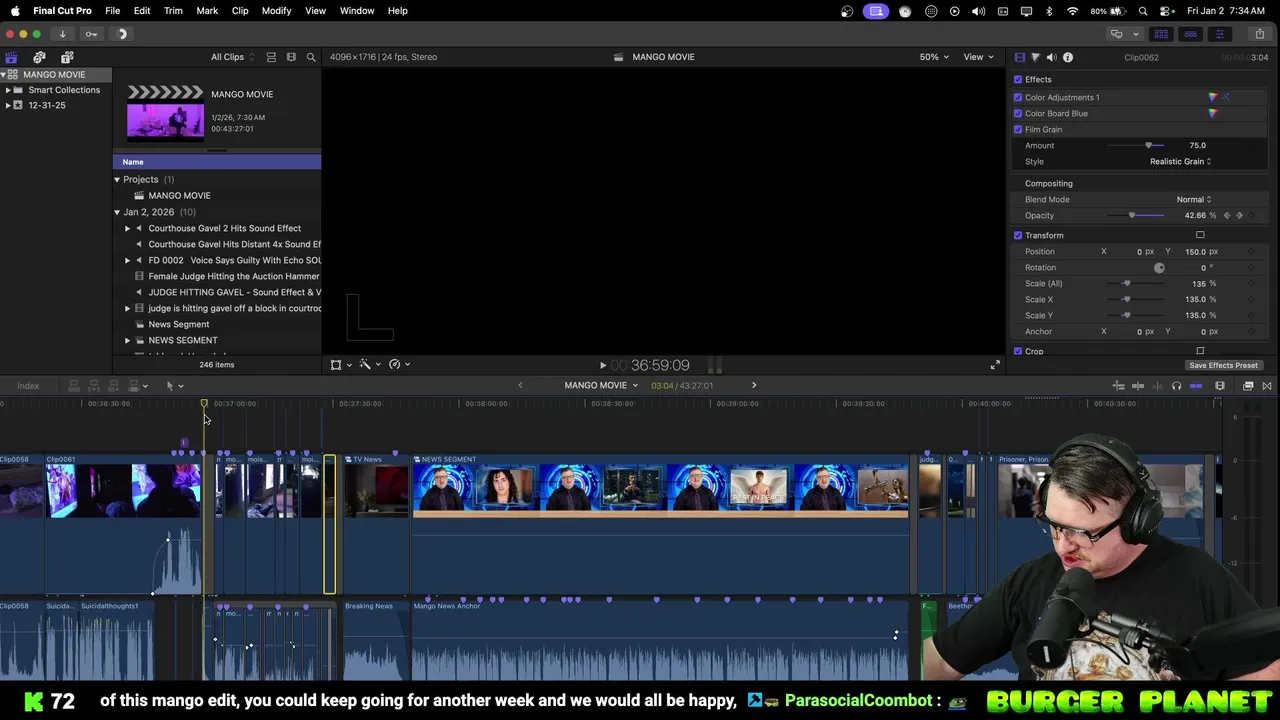Open Color Adjustments 1 color inspector icon
1280x720 pixels.
[1213, 97]
